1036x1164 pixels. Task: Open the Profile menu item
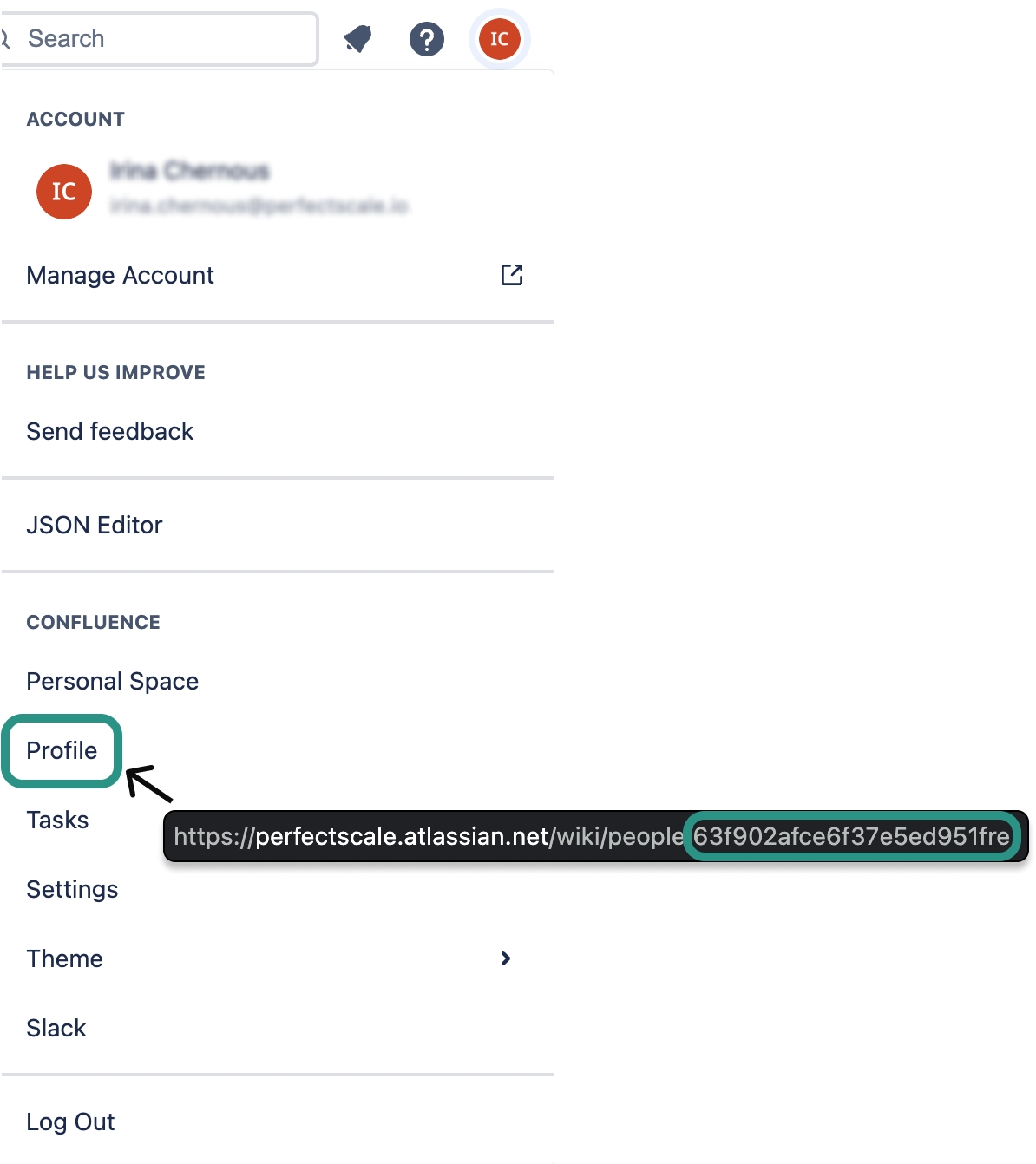coord(62,751)
